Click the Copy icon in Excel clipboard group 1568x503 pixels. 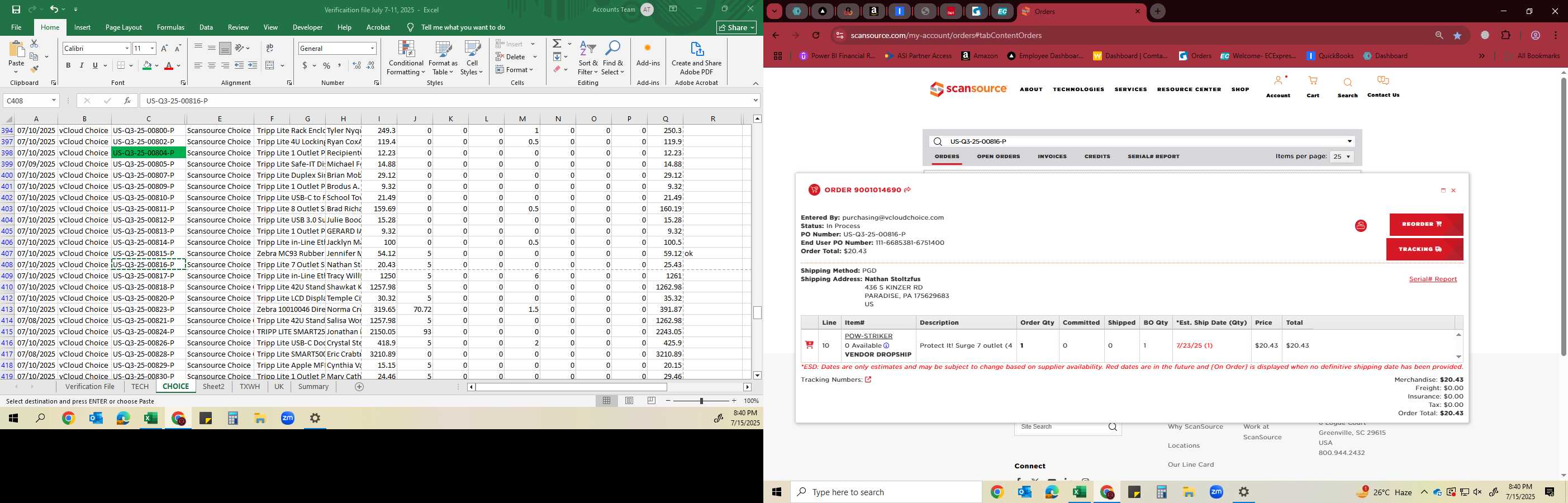tap(34, 56)
